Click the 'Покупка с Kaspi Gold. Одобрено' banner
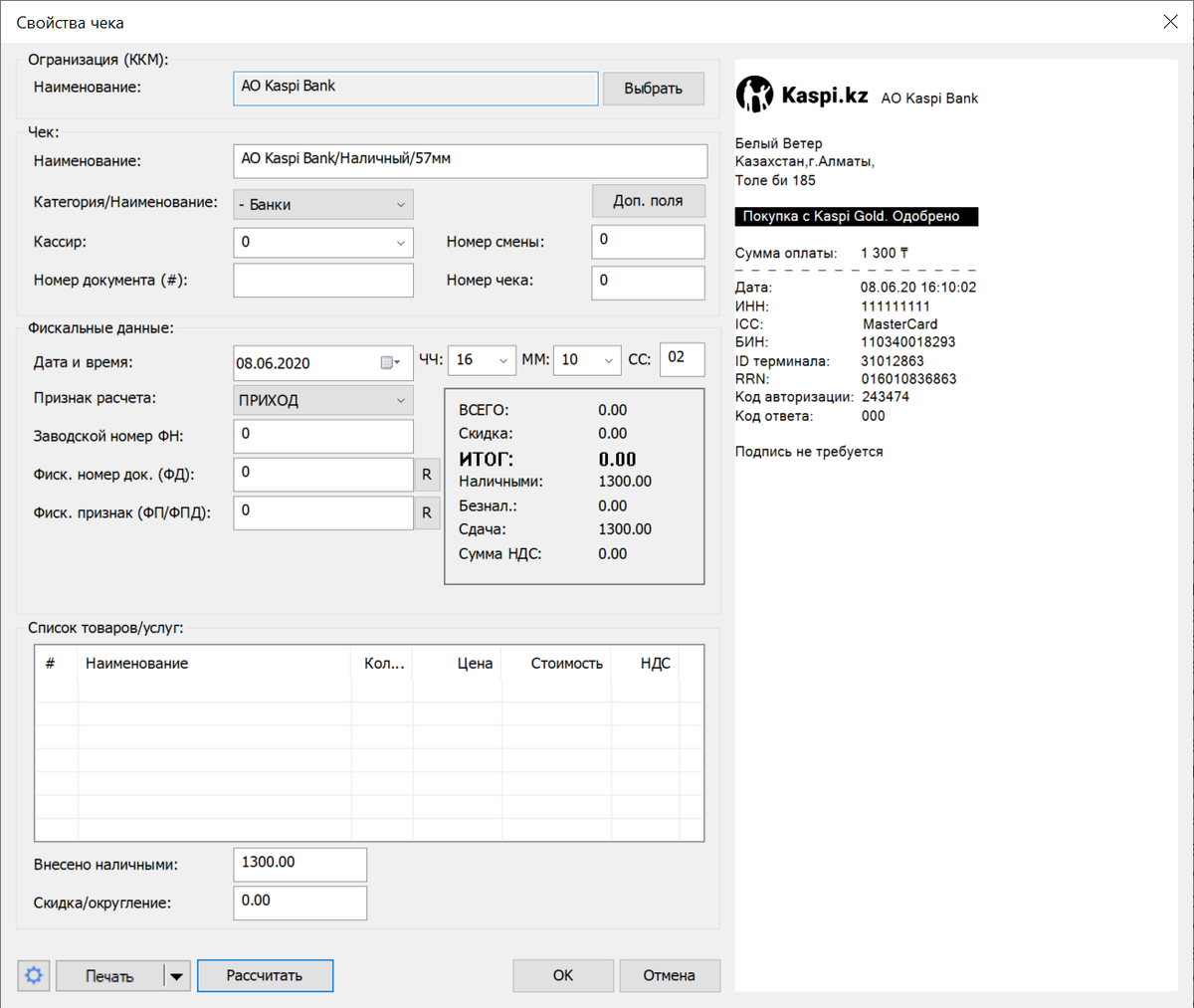The image size is (1194, 1008). [857, 216]
